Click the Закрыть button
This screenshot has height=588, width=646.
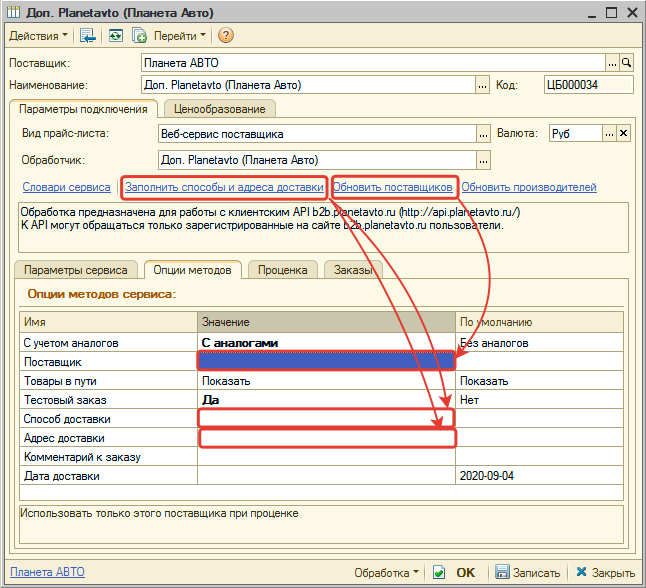tap(606, 573)
